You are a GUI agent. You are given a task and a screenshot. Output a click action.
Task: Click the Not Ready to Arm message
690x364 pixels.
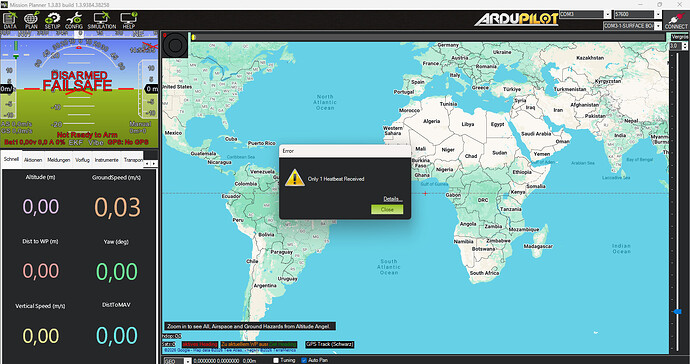(x=87, y=135)
